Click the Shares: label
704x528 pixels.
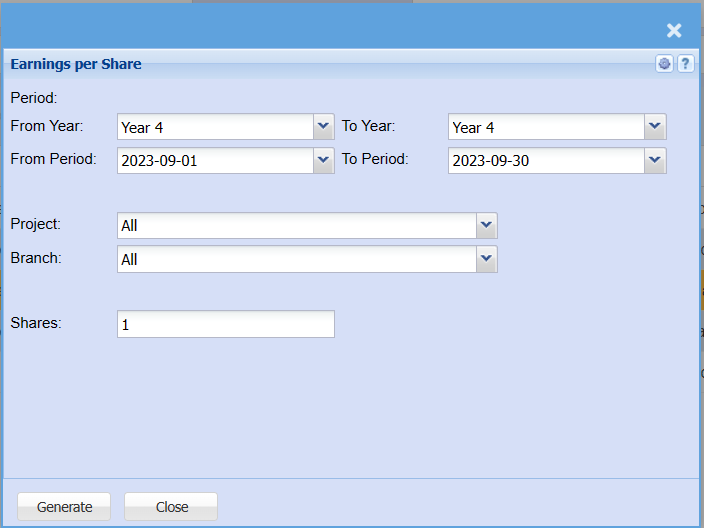[36, 323]
